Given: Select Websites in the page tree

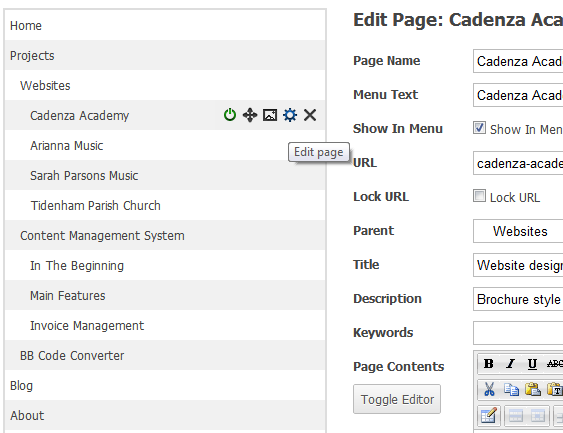Looking at the screenshot, I should pos(165,85).
